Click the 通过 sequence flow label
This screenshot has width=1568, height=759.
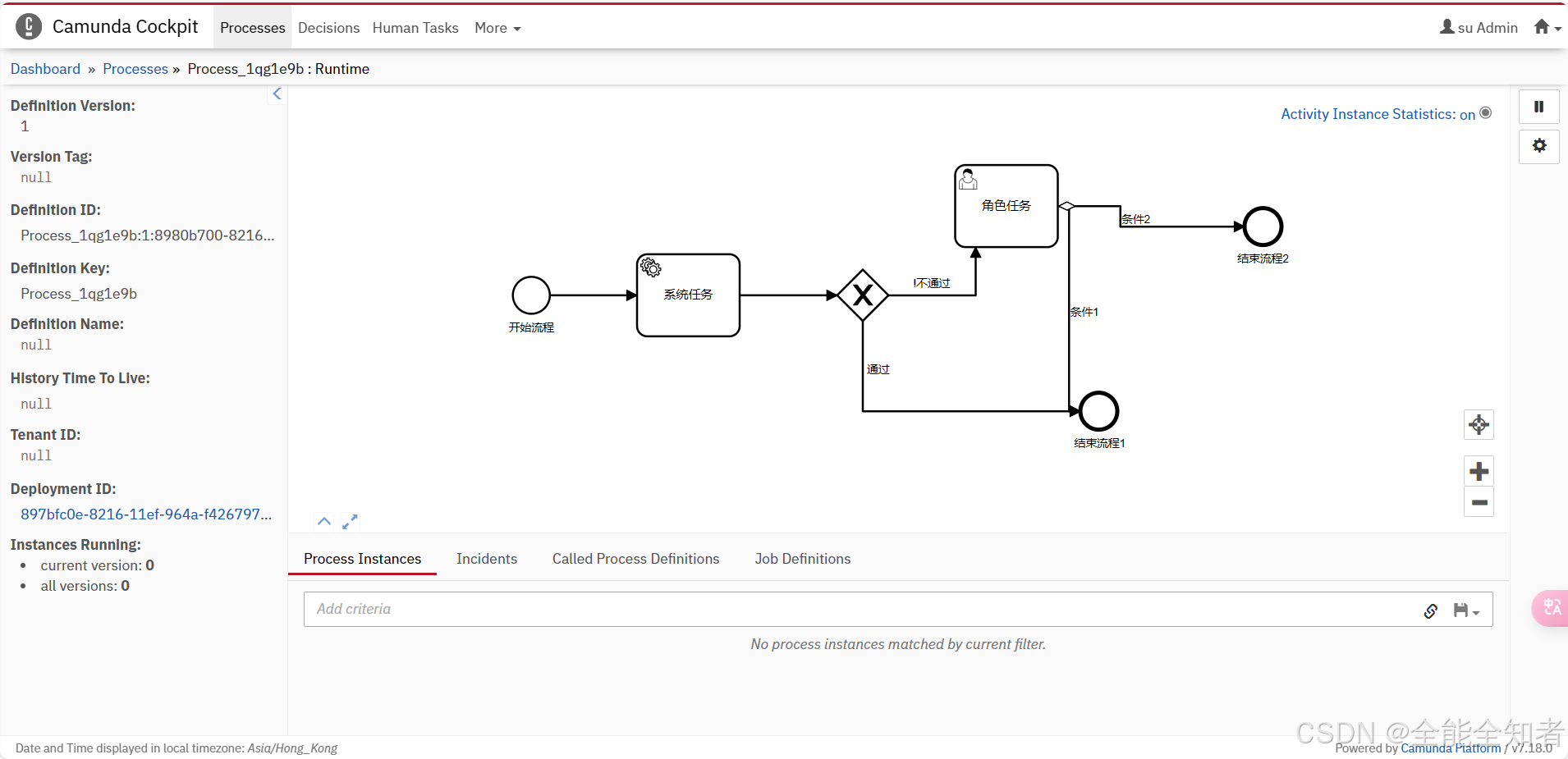[x=878, y=369]
